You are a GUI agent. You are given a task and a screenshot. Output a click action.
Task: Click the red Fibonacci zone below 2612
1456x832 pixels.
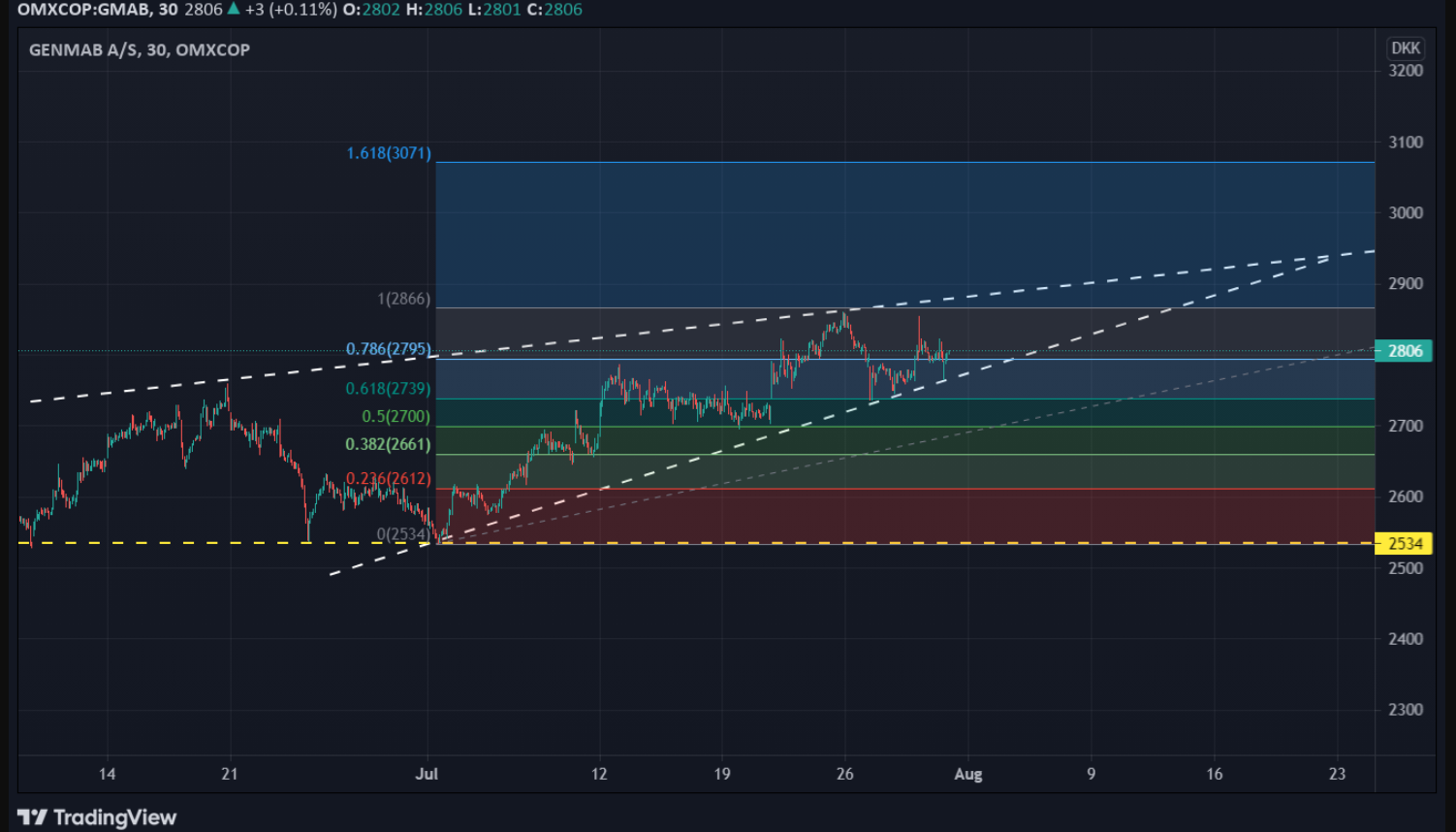pos(905,516)
